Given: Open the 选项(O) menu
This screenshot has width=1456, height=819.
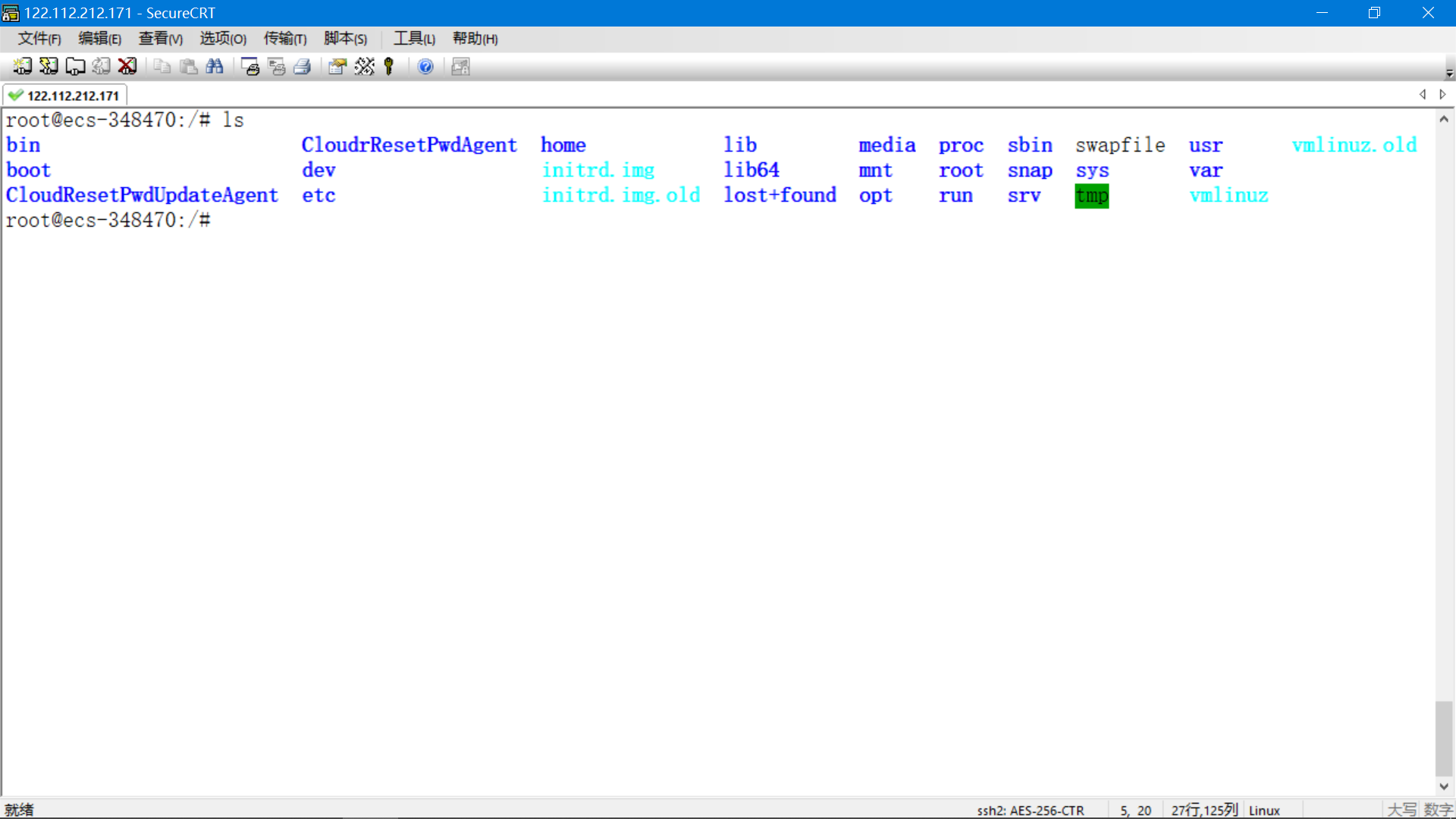Looking at the screenshot, I should click(222, 39).
